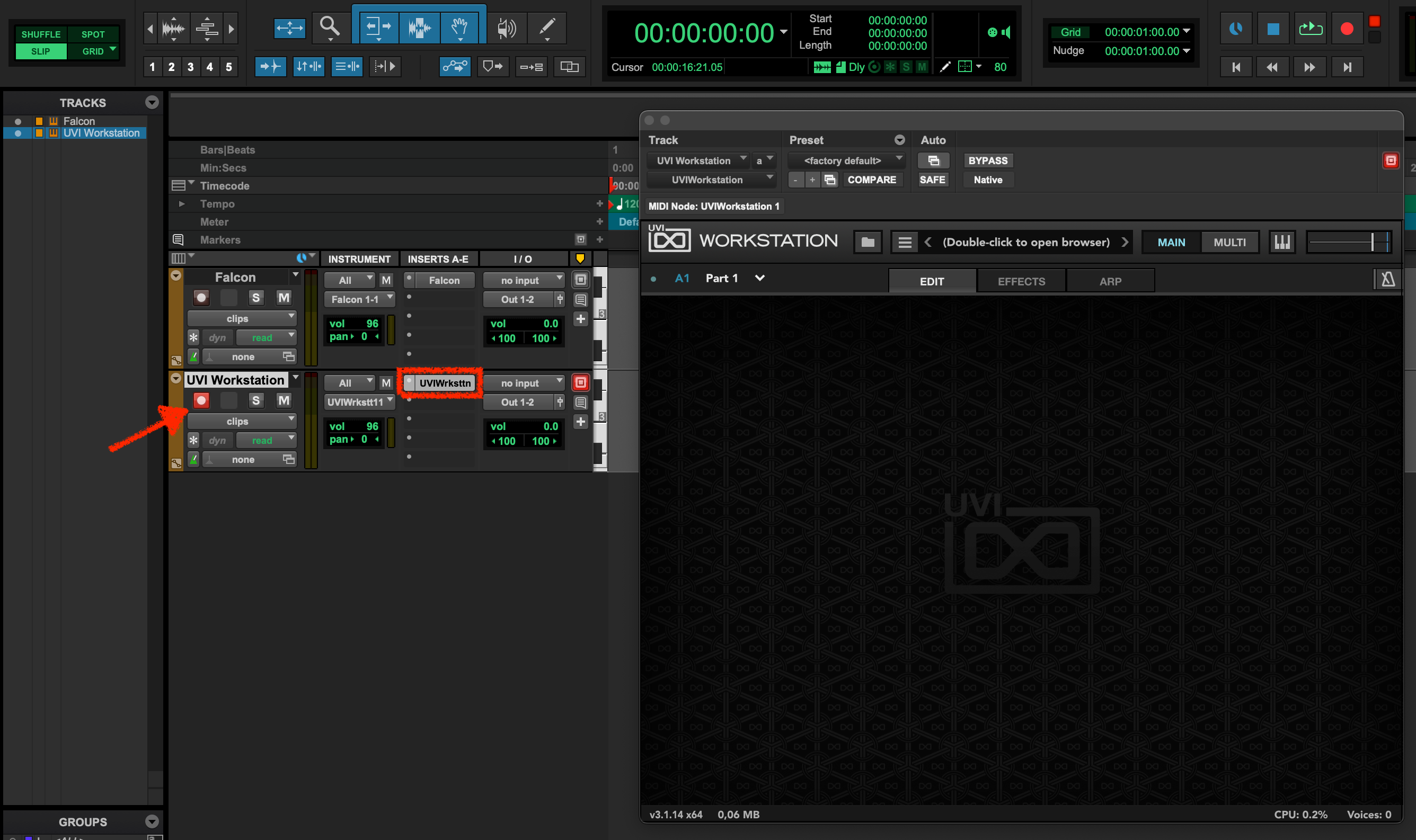The height and width of the screenshot is (840, 1416).
Task: Enable SAFE on the UVI Workstation plugin
Action: pyautogui.click(x=932, y=180)
